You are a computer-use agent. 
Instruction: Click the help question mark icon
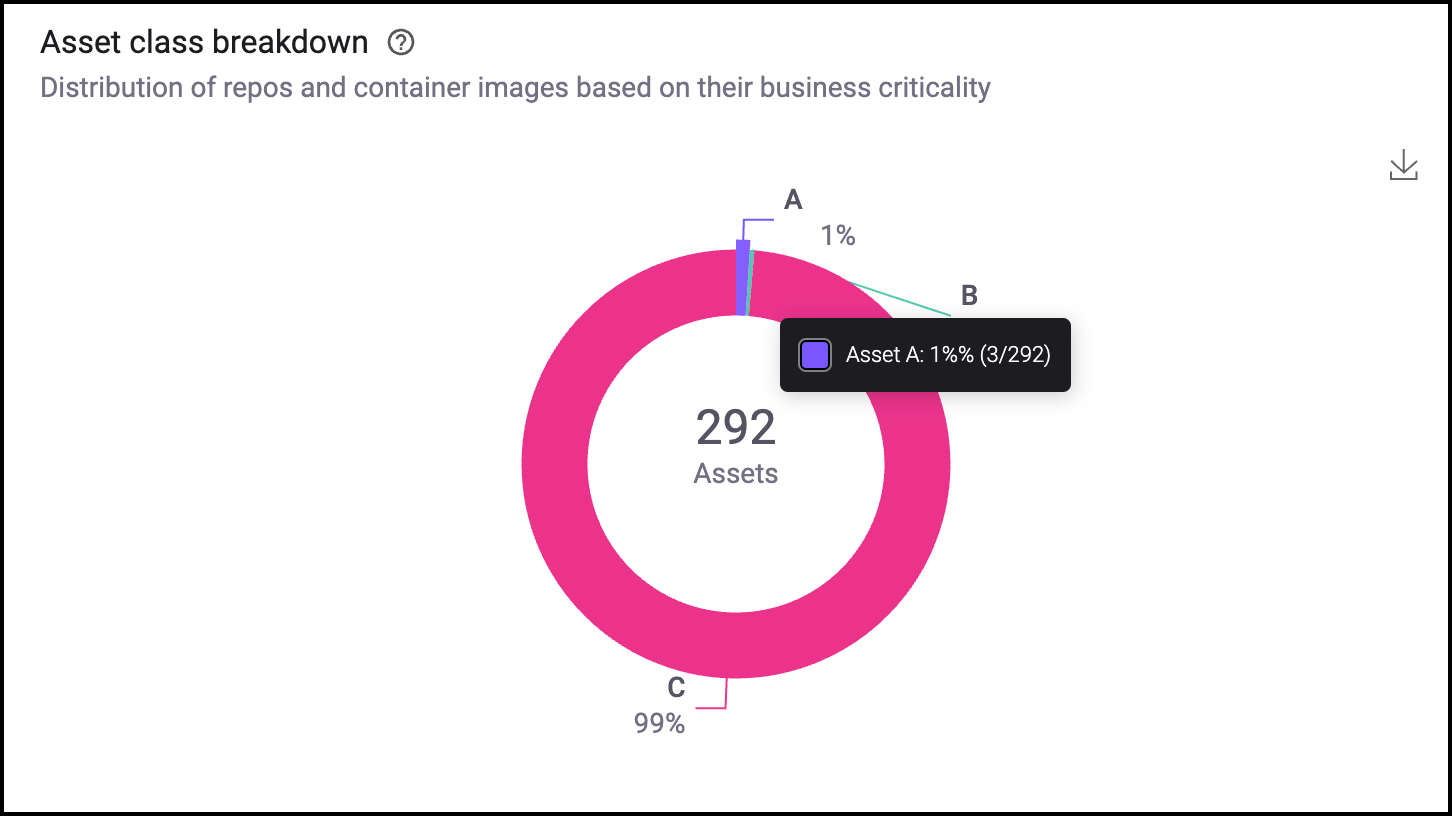click(x=401, y=43)
